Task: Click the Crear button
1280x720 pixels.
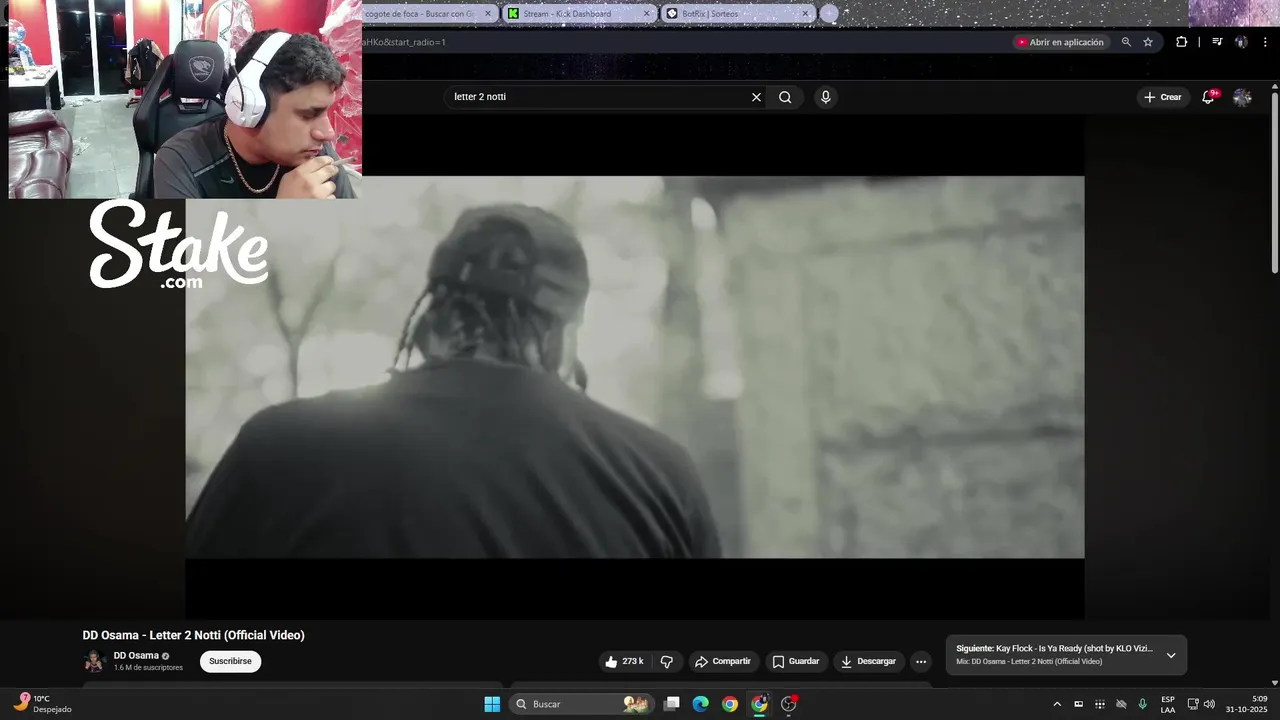Action: click(x=1163, y=97)
